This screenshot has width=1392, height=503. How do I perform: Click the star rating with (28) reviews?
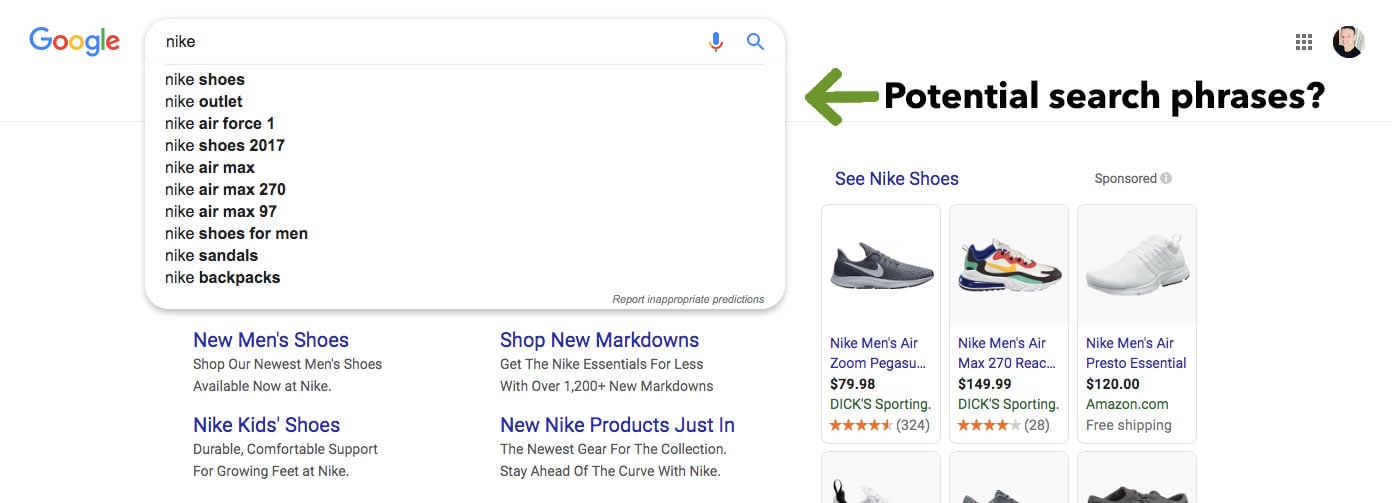(1004, 425)
